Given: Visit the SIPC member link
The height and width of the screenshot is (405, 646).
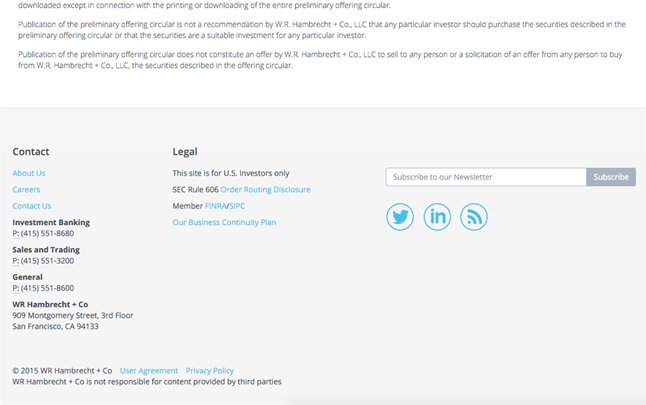Looking at the screenshot, I should point(237,206).
